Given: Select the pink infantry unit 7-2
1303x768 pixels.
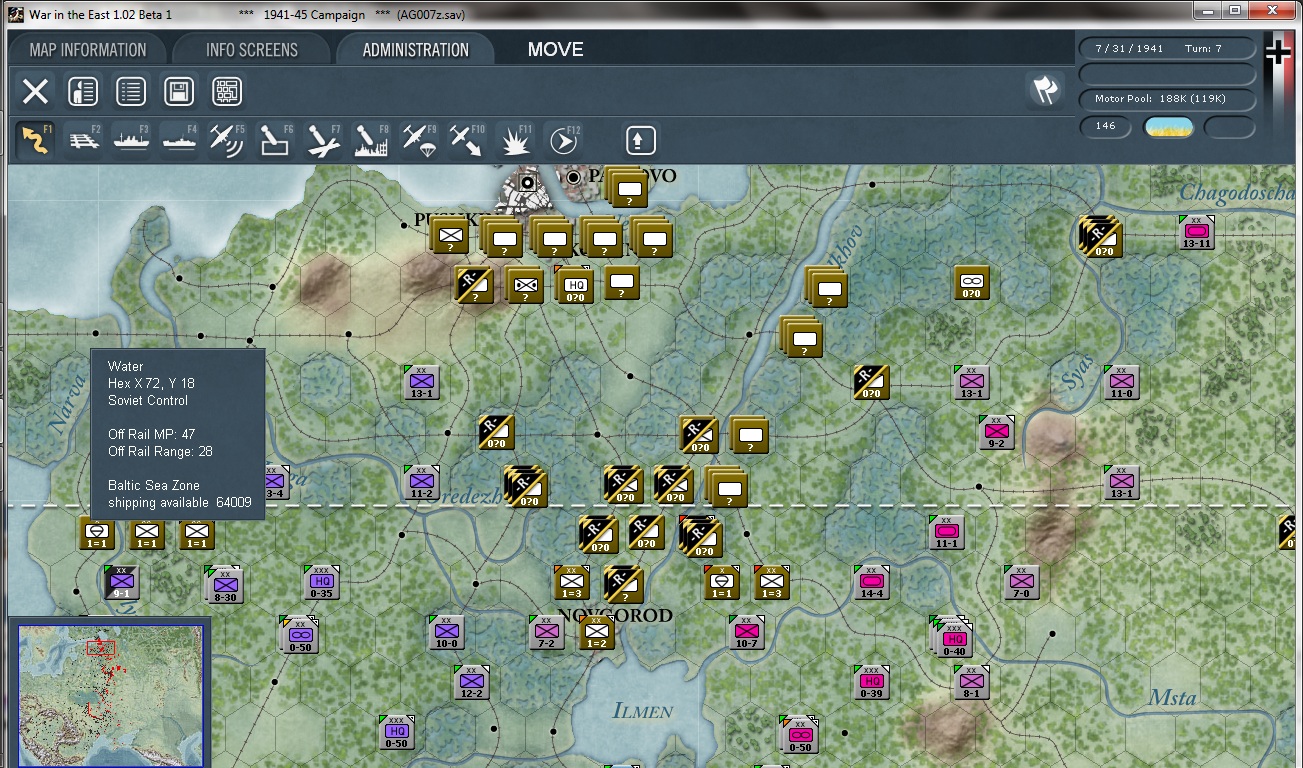Looking at the screenshot, I should pyautogui.click(x=546, y=632).
